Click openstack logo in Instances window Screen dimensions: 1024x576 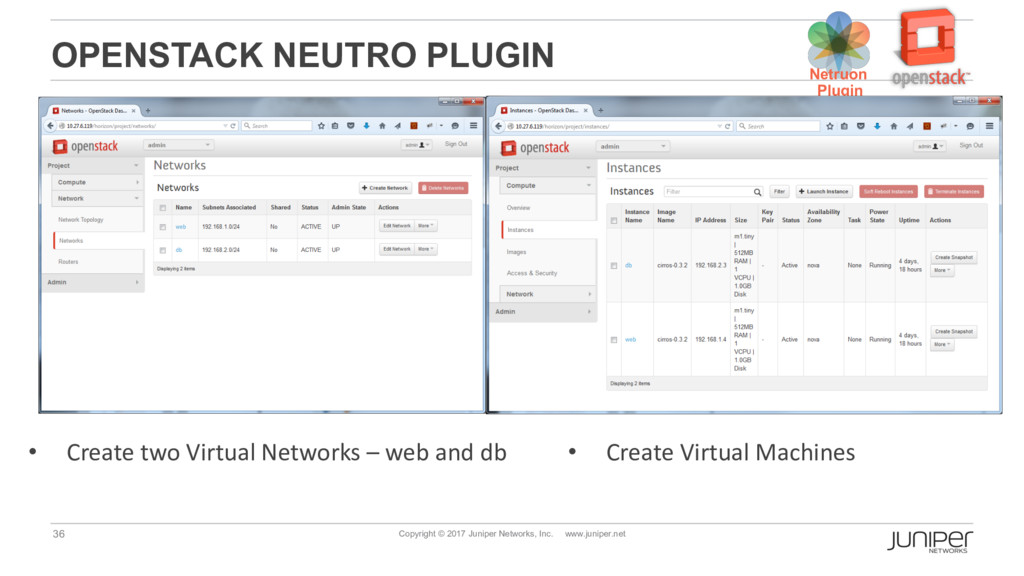(535, 148)
